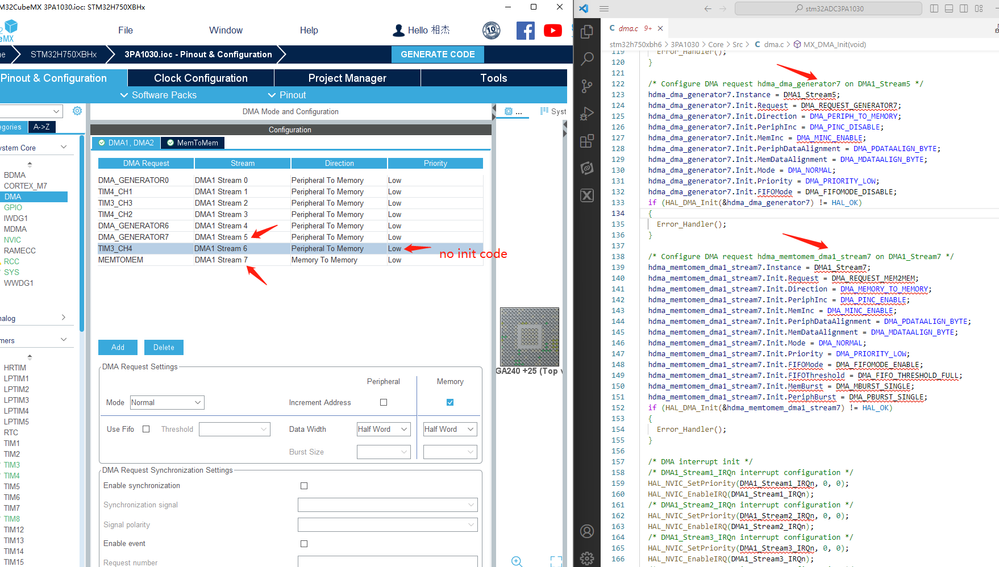
Task: Click the GENERATE CODE button
Action: coord(438,54)
